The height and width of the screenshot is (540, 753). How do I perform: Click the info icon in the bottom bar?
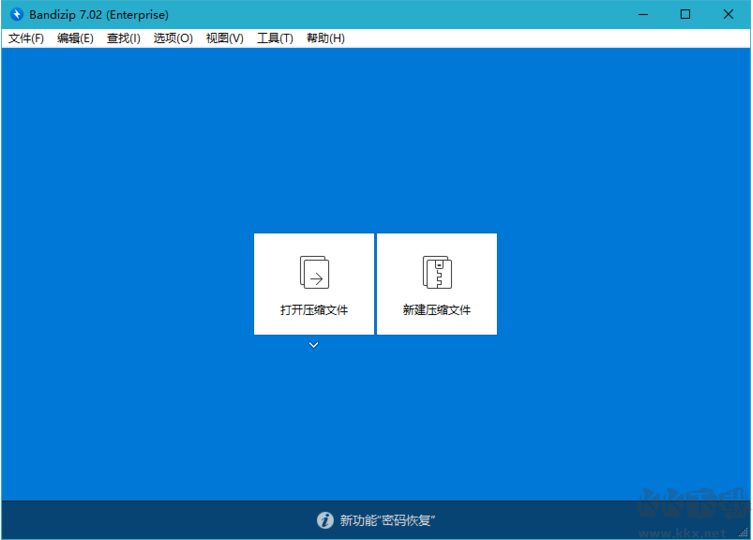point(325,520)
